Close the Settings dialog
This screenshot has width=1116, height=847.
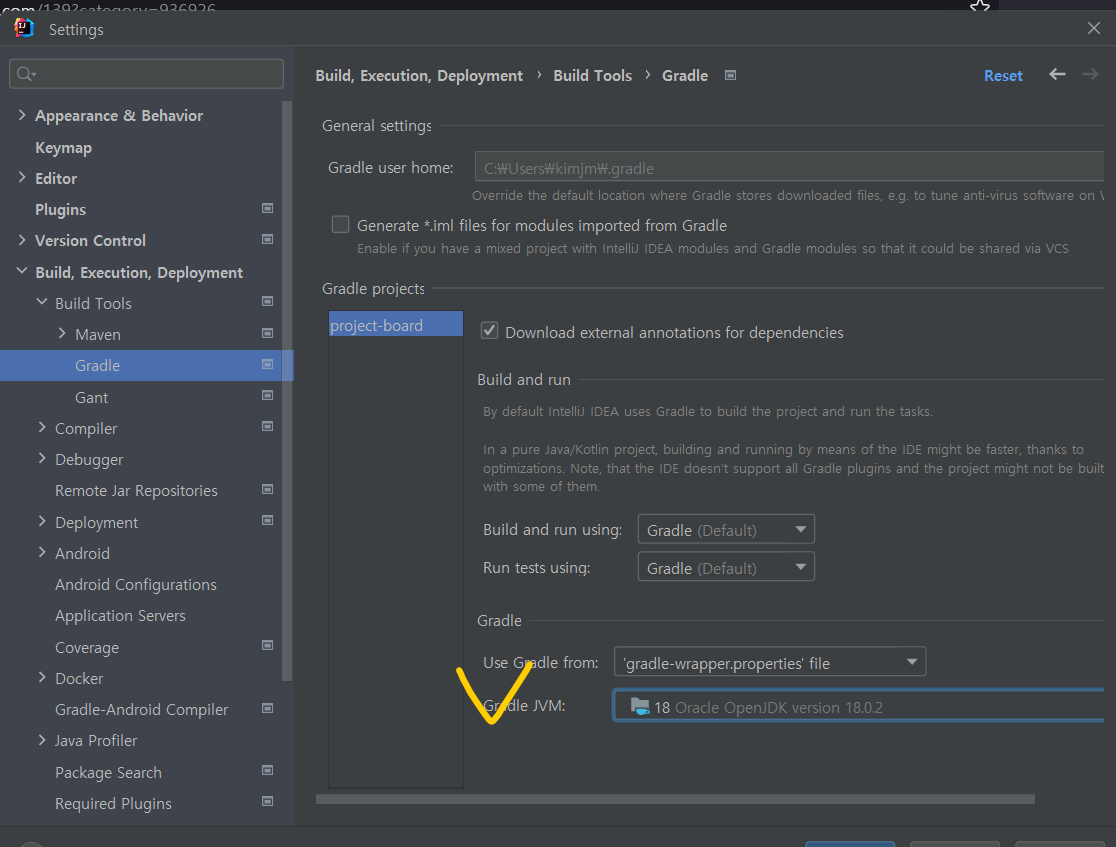pos(1094,28)
